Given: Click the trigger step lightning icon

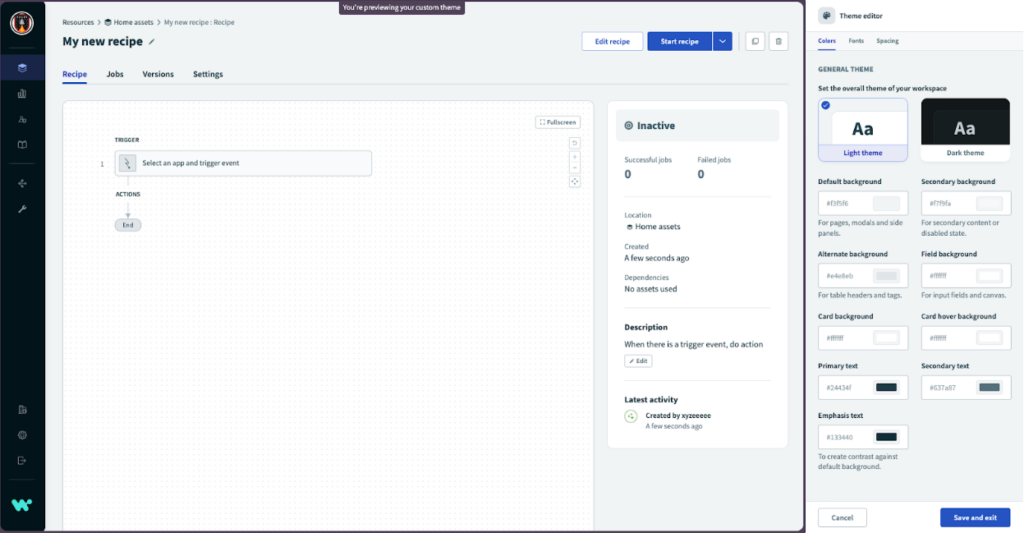Looking at the screenshot, I should [x=127, y=163].
